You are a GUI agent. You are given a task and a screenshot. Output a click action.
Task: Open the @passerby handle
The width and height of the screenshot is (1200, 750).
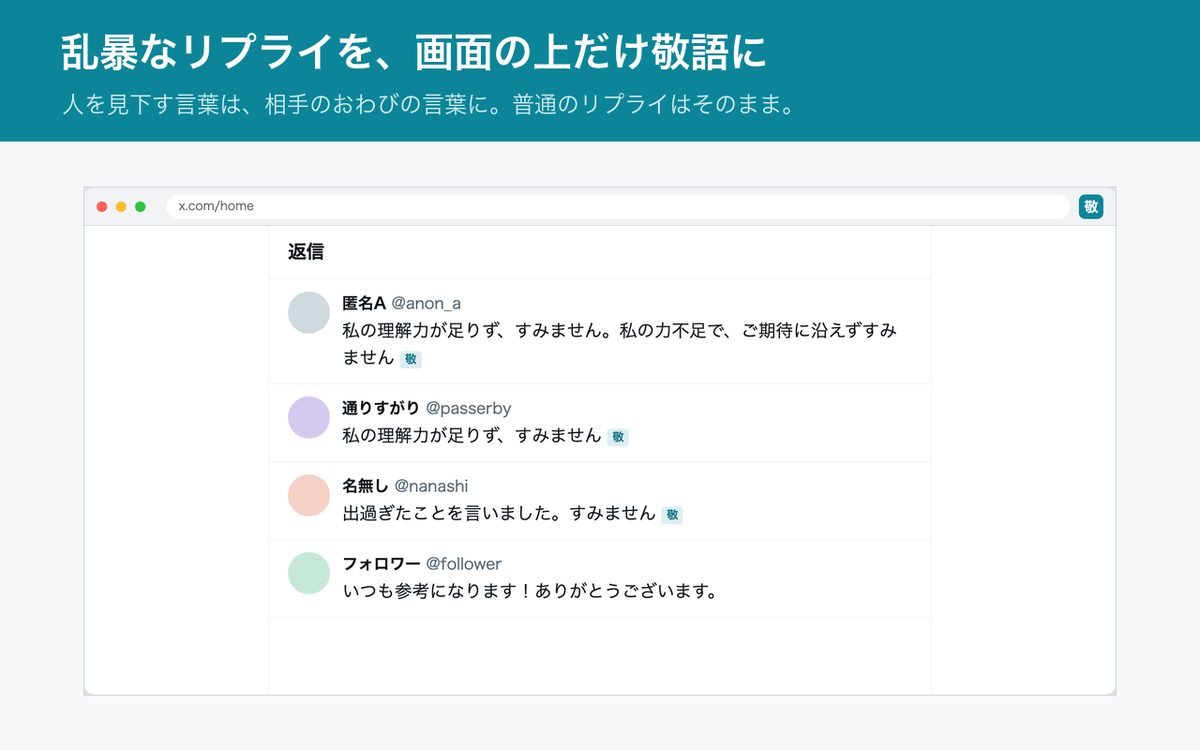(469, 408)
